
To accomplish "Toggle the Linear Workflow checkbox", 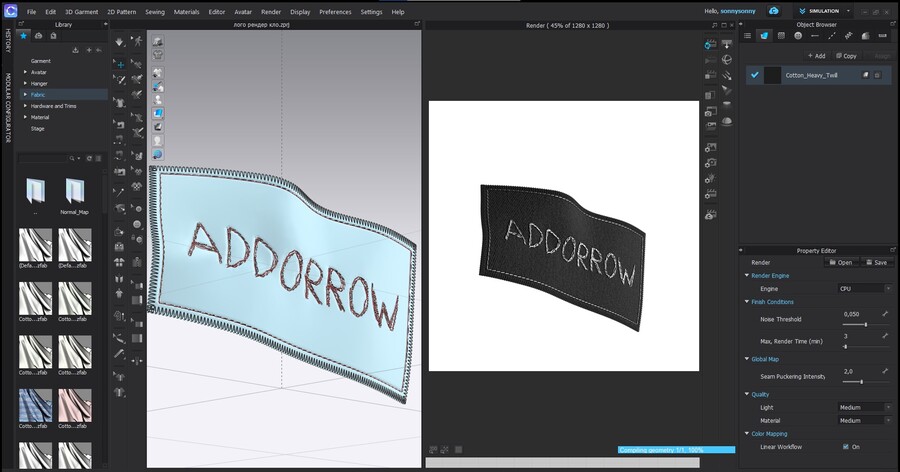I will pyautogui.click(x=845, y=446).
